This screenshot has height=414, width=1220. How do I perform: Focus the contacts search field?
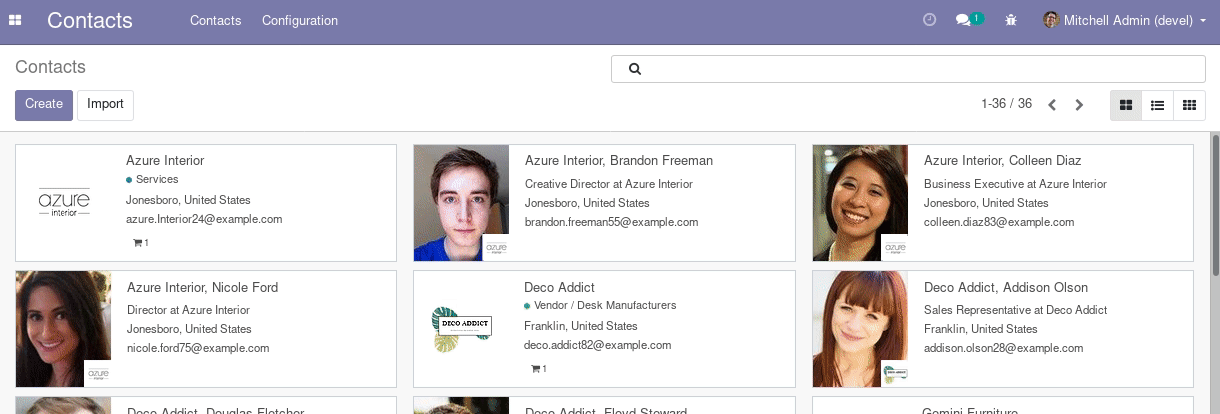908,69
